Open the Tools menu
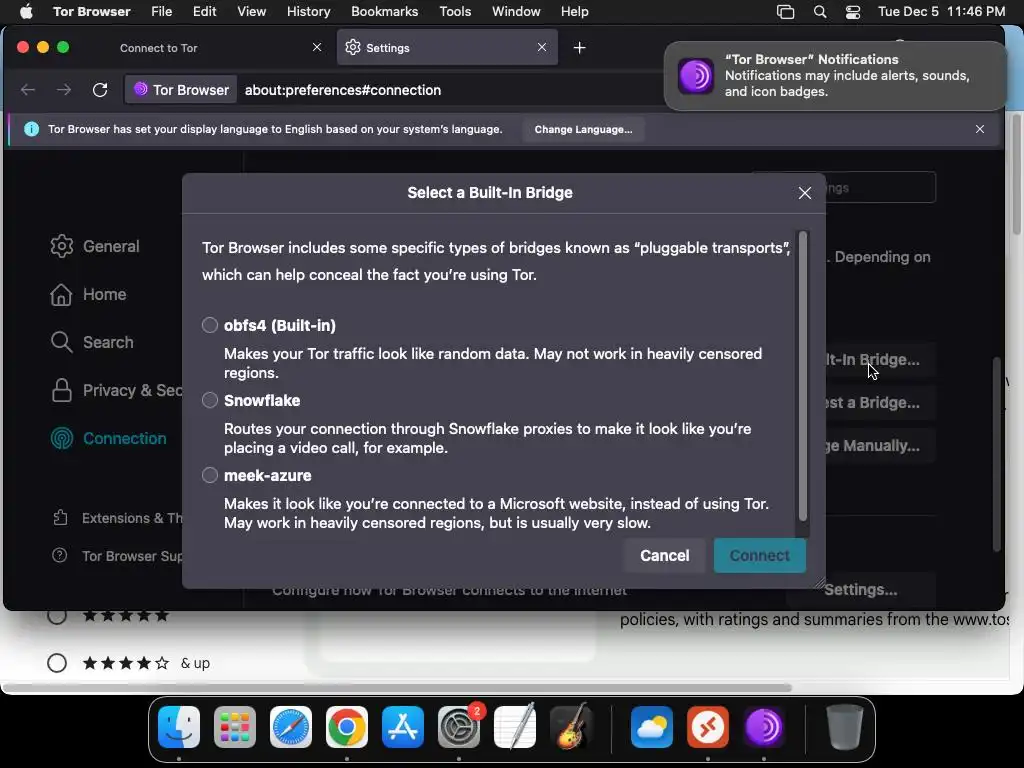1024x768 pixels. 455,11
